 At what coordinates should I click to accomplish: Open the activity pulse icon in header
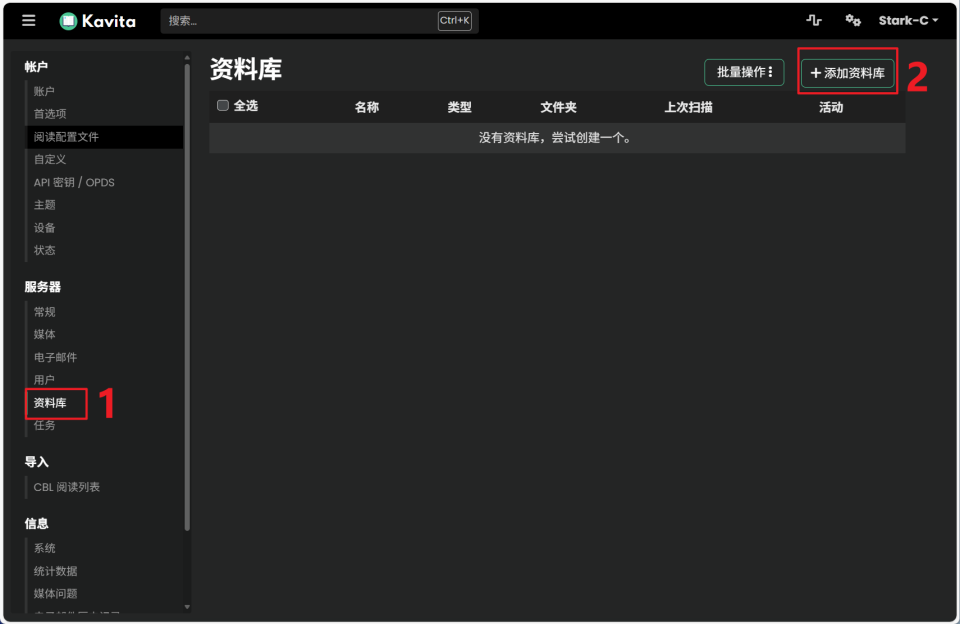(x=814, y=21)
